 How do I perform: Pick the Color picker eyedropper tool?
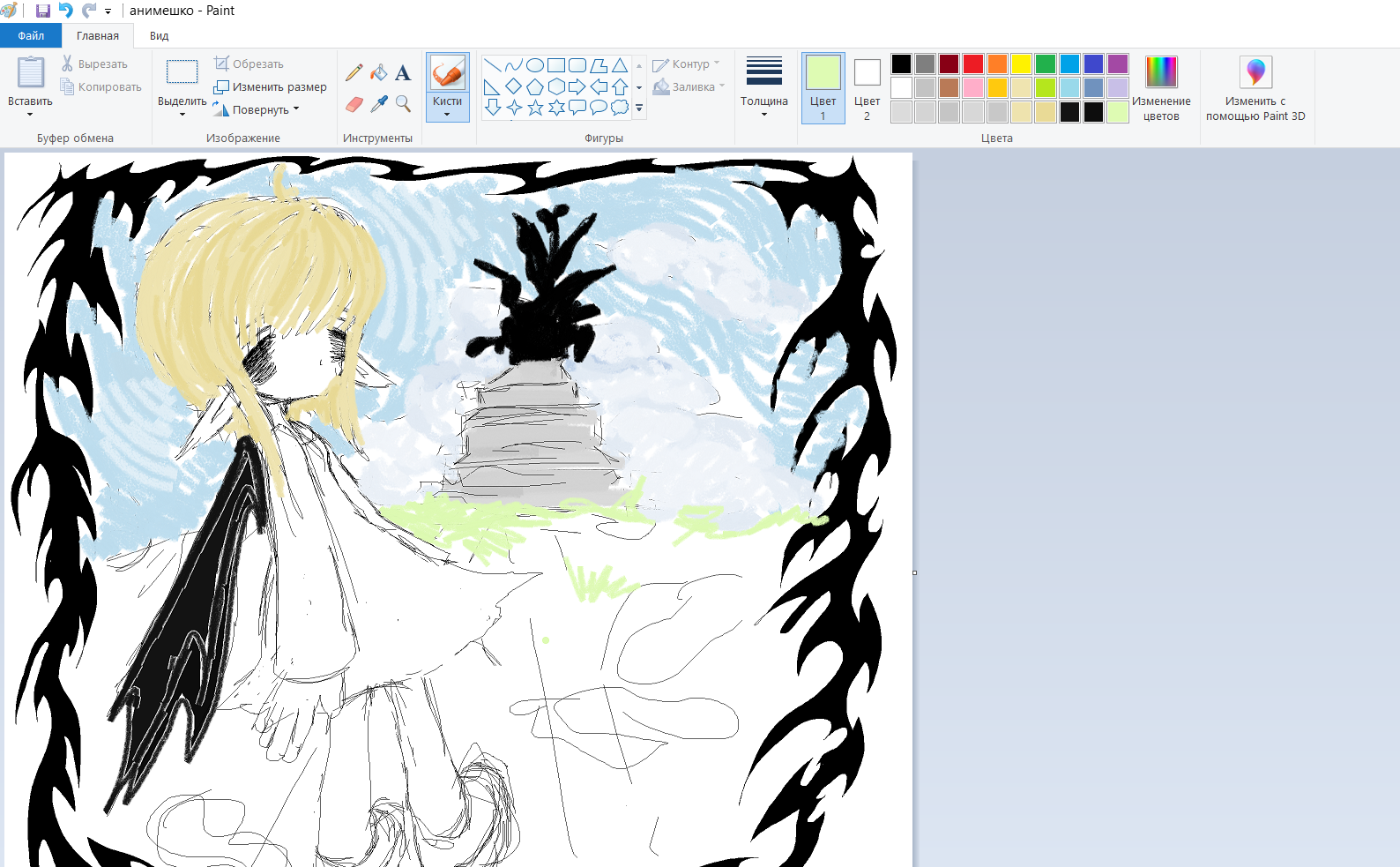(x=379, y=104)
